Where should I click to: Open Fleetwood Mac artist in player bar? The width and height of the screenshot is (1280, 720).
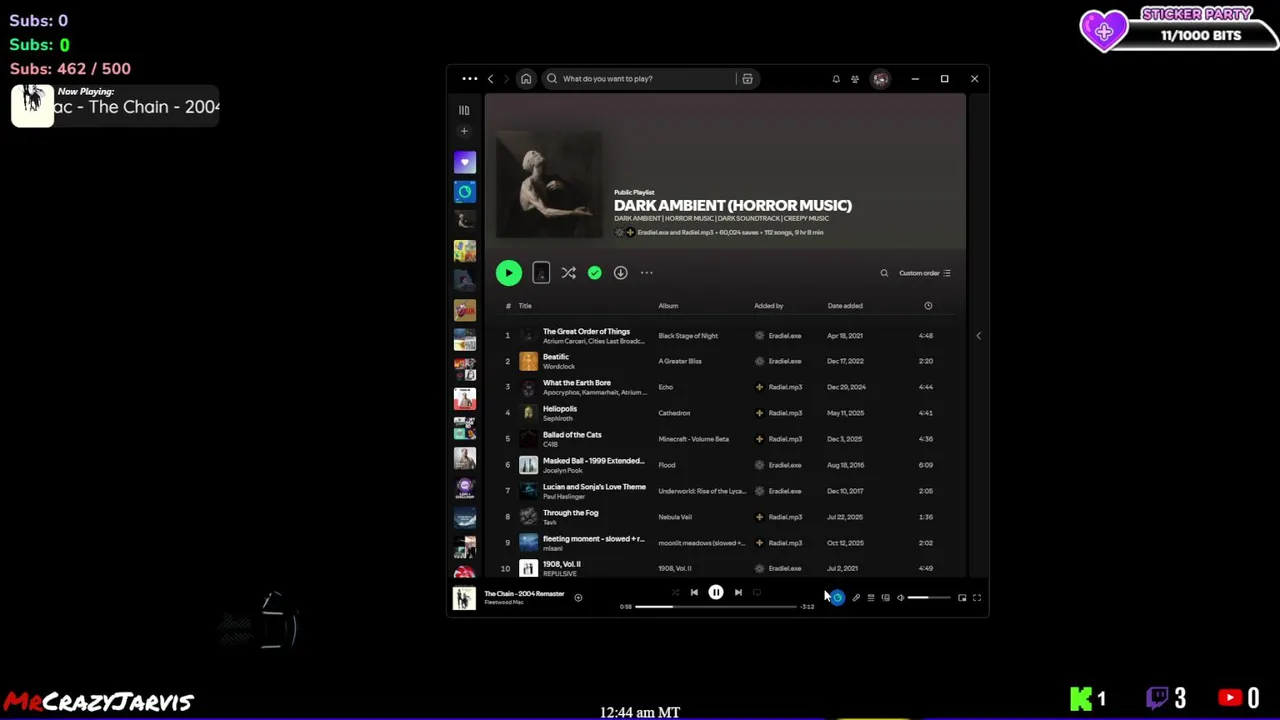(x=504, y=603)
